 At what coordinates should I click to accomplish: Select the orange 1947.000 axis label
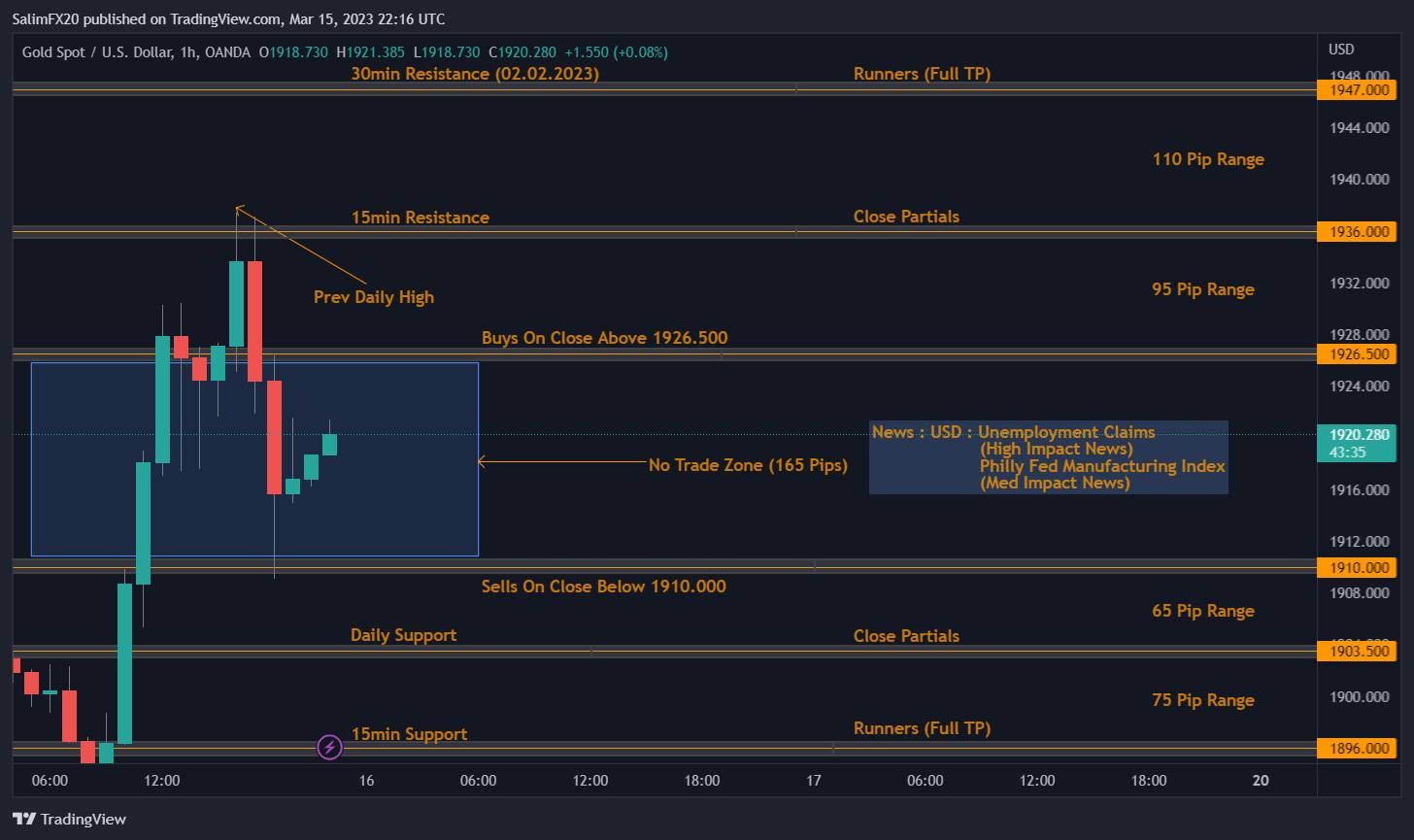1357,89
